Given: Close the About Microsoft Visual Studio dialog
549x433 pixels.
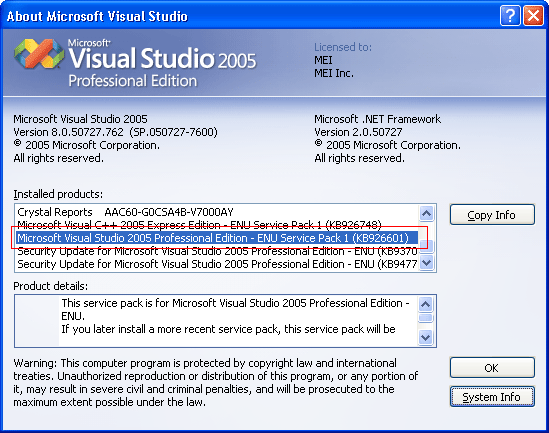Looking at the screenshot, I should click(x=533, y=16).
